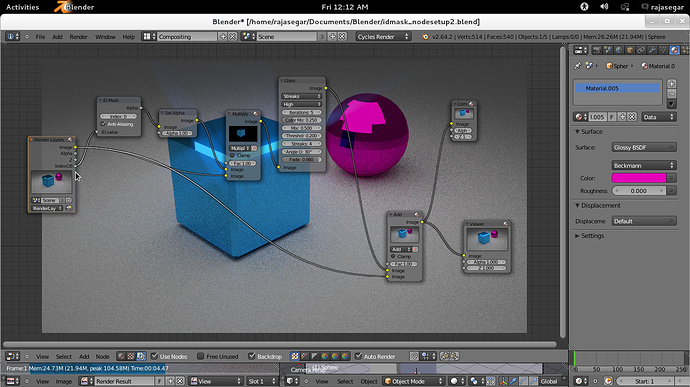This screenshot has height=387, width=690.
Task: Open the Help menu
Action: [128, 37]
